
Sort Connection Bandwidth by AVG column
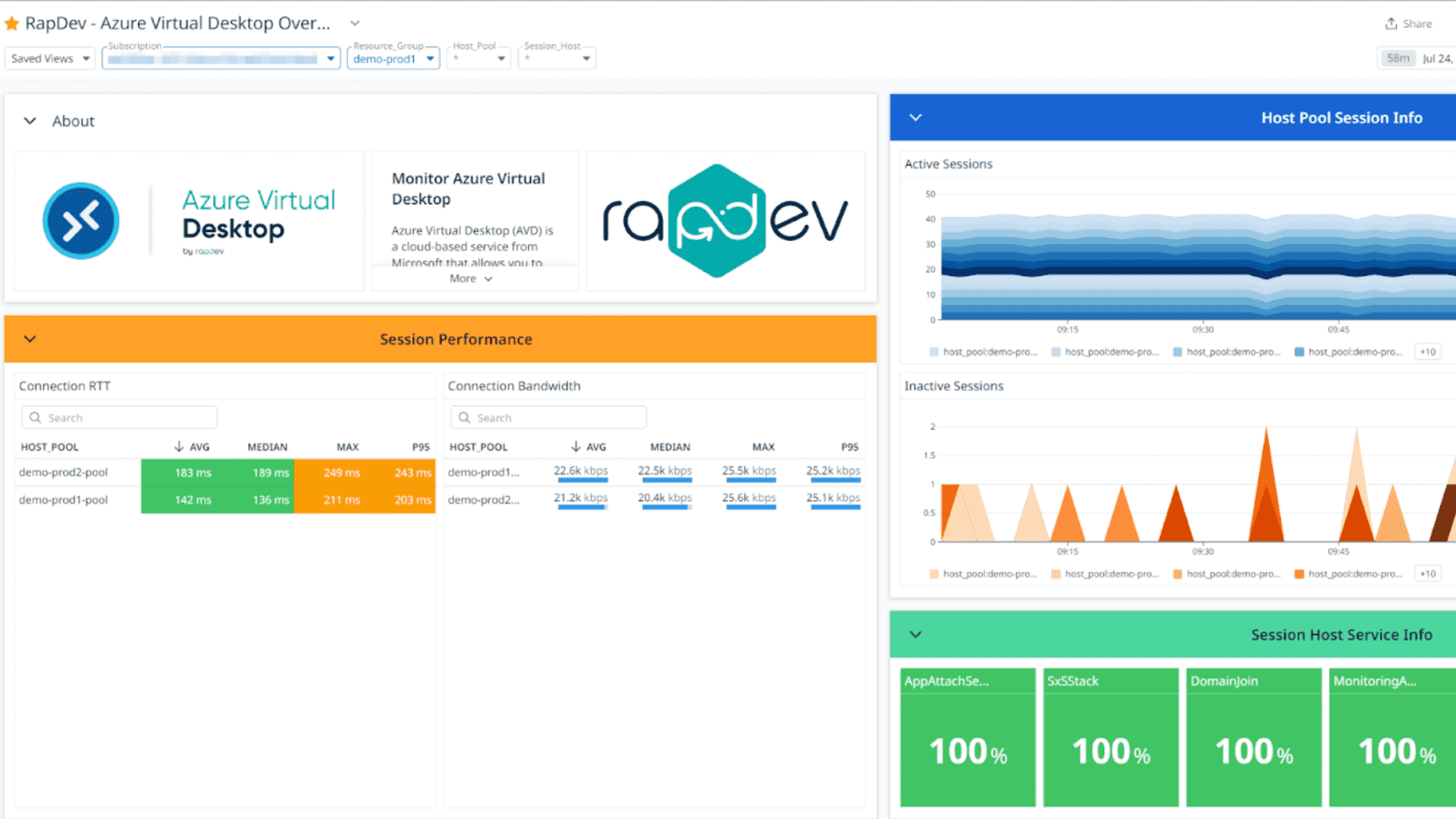click(588, 447)
